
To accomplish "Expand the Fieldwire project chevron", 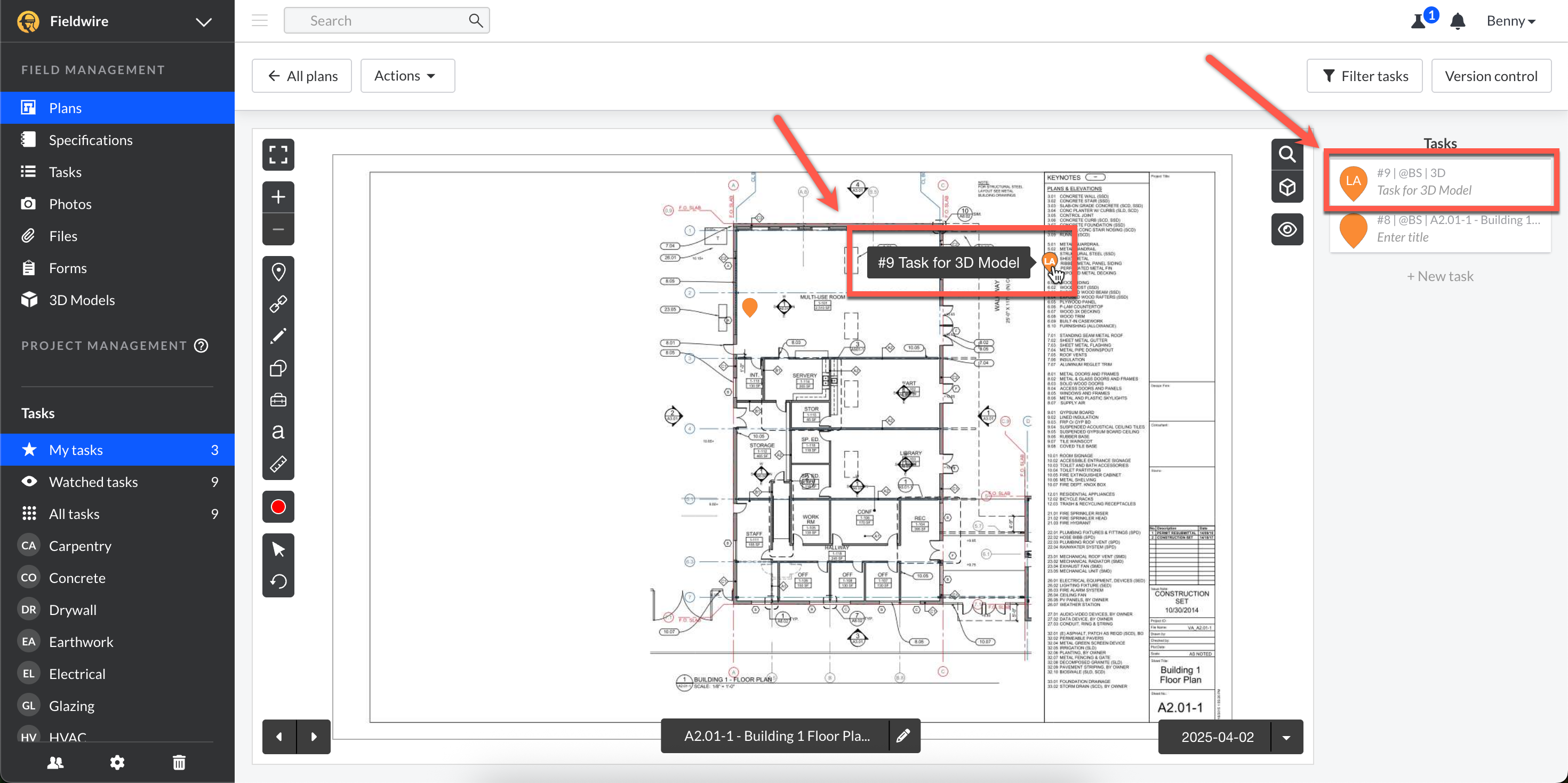I will (x=203, y=22).
